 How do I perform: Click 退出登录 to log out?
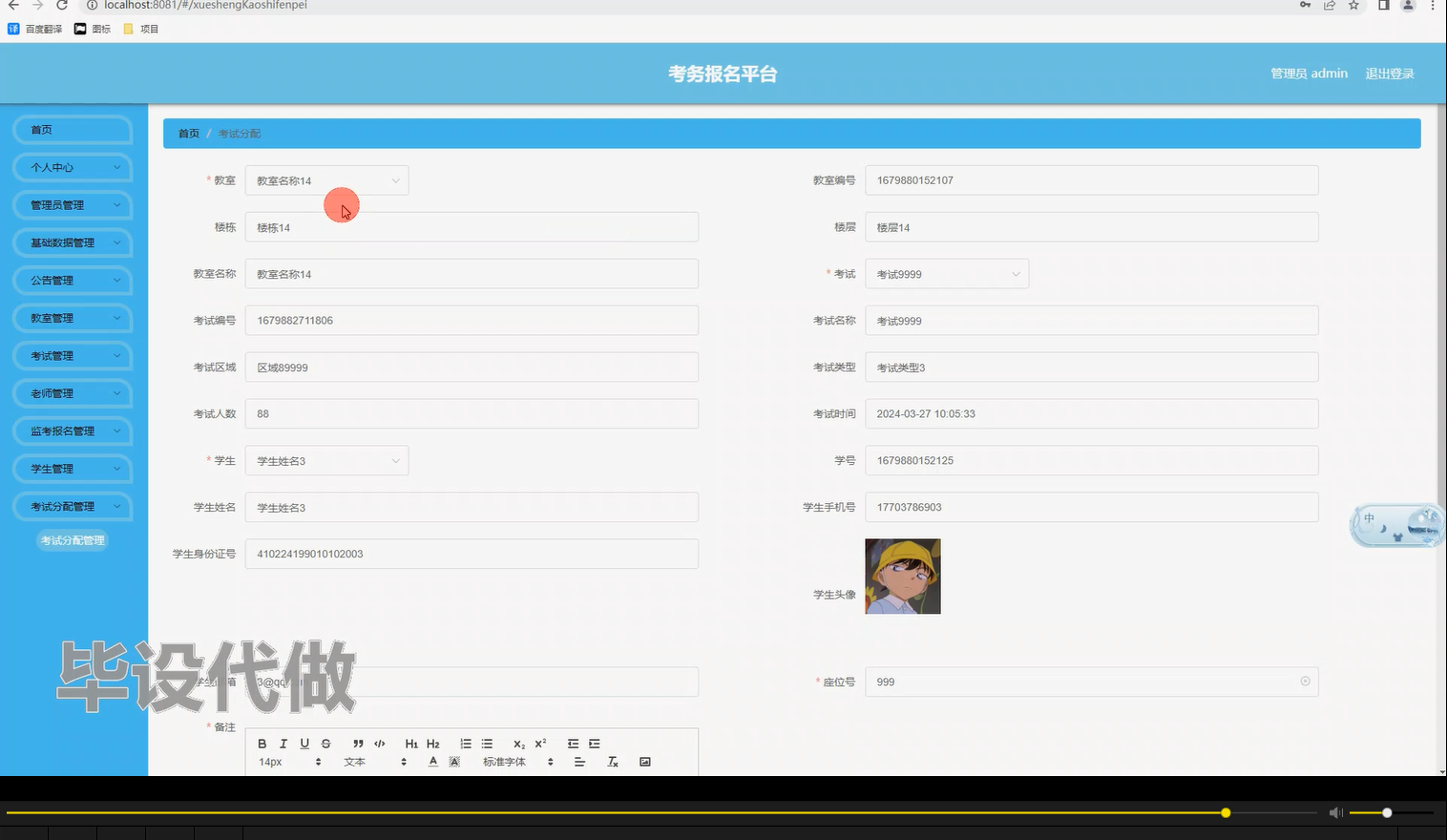pos(1390,73)
